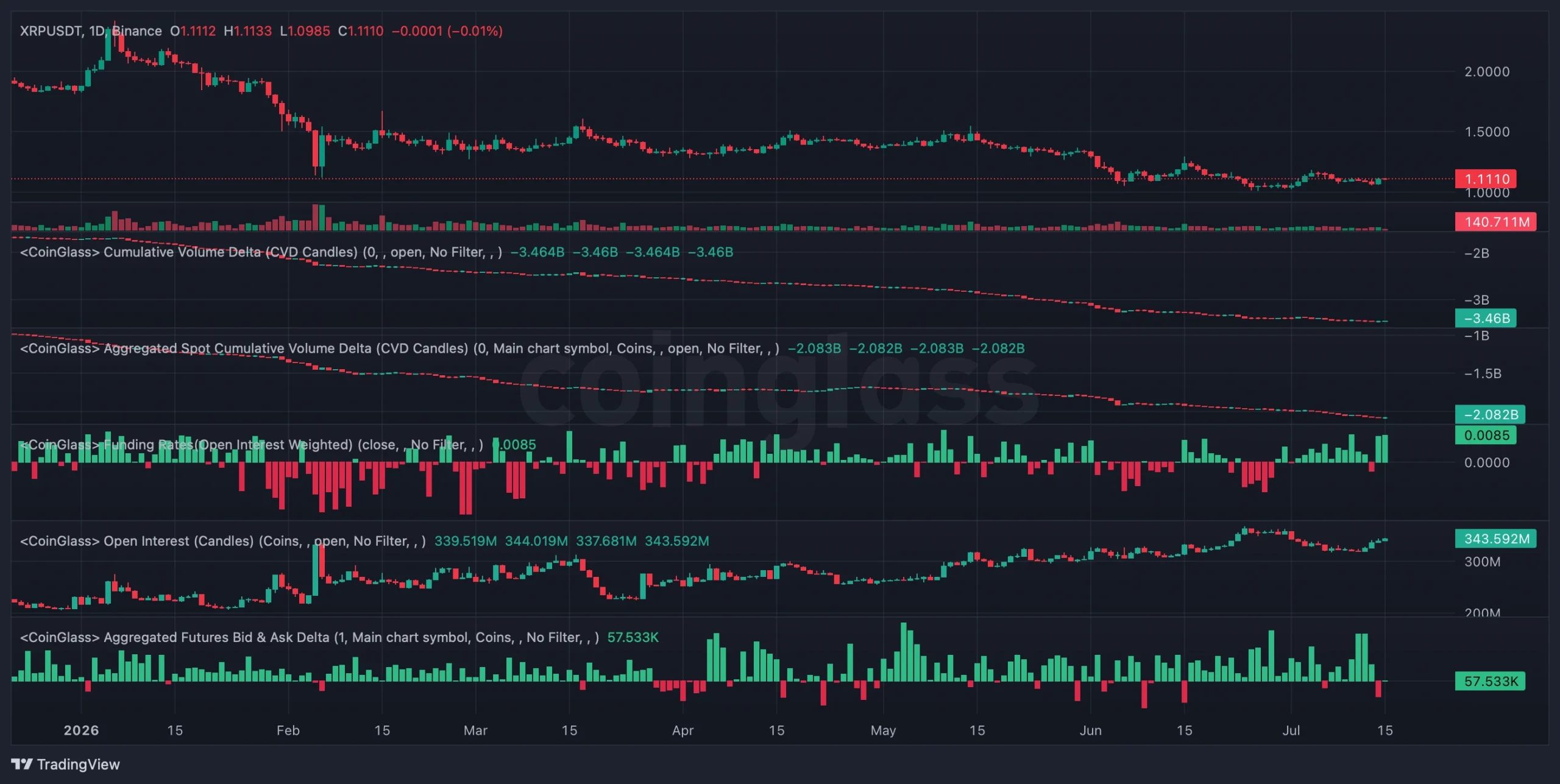Screen dimensions: 1560x784
Task: Click the Mar label on time axis
Action: (475, 730)
